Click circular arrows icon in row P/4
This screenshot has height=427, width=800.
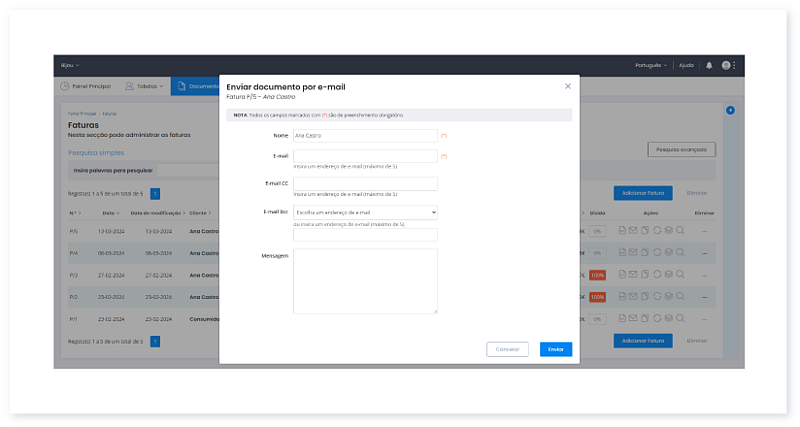657,253
